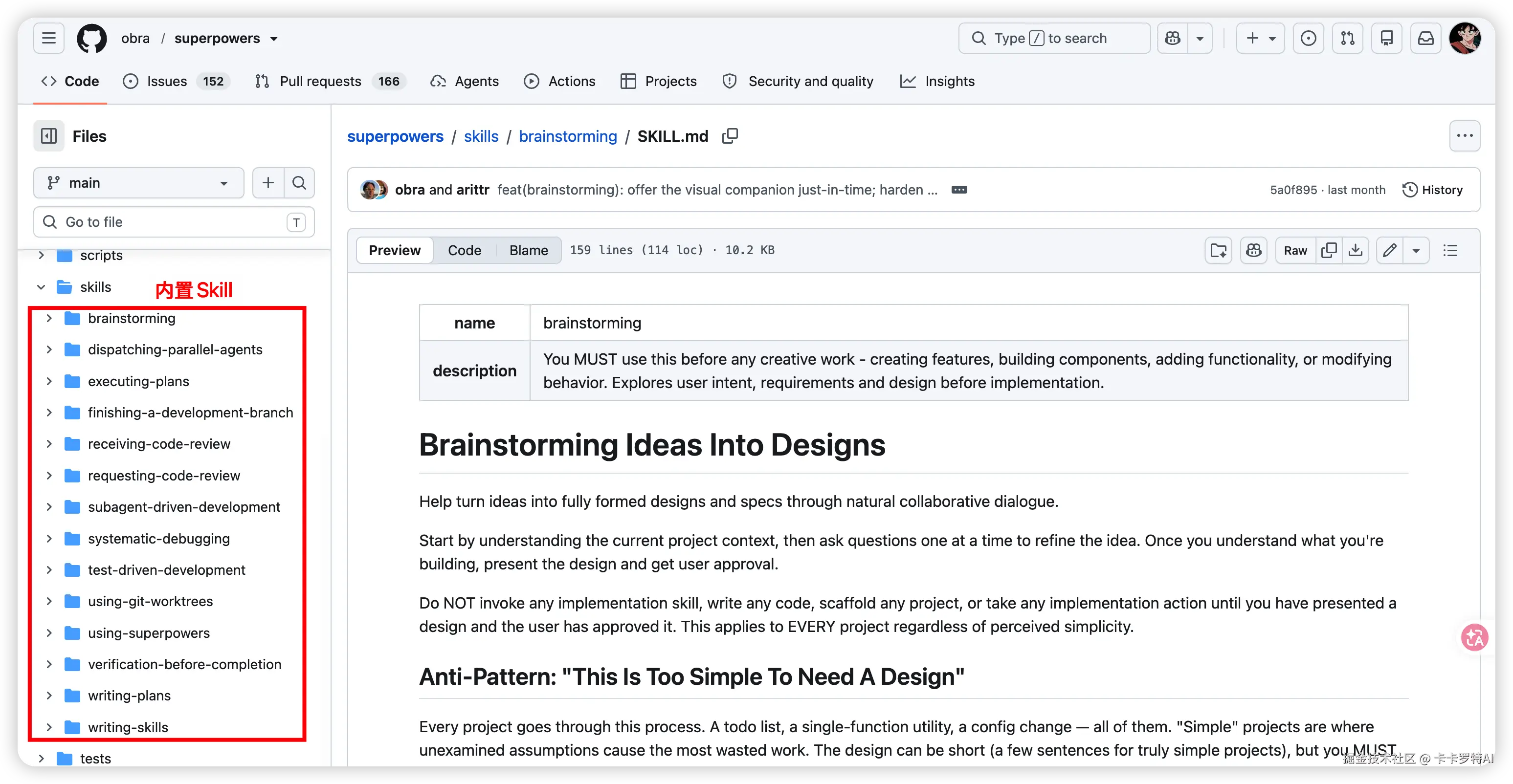Viewport: 1513px width, 784px height.
Task: Open the Projects tab
Action: (659, 81)
